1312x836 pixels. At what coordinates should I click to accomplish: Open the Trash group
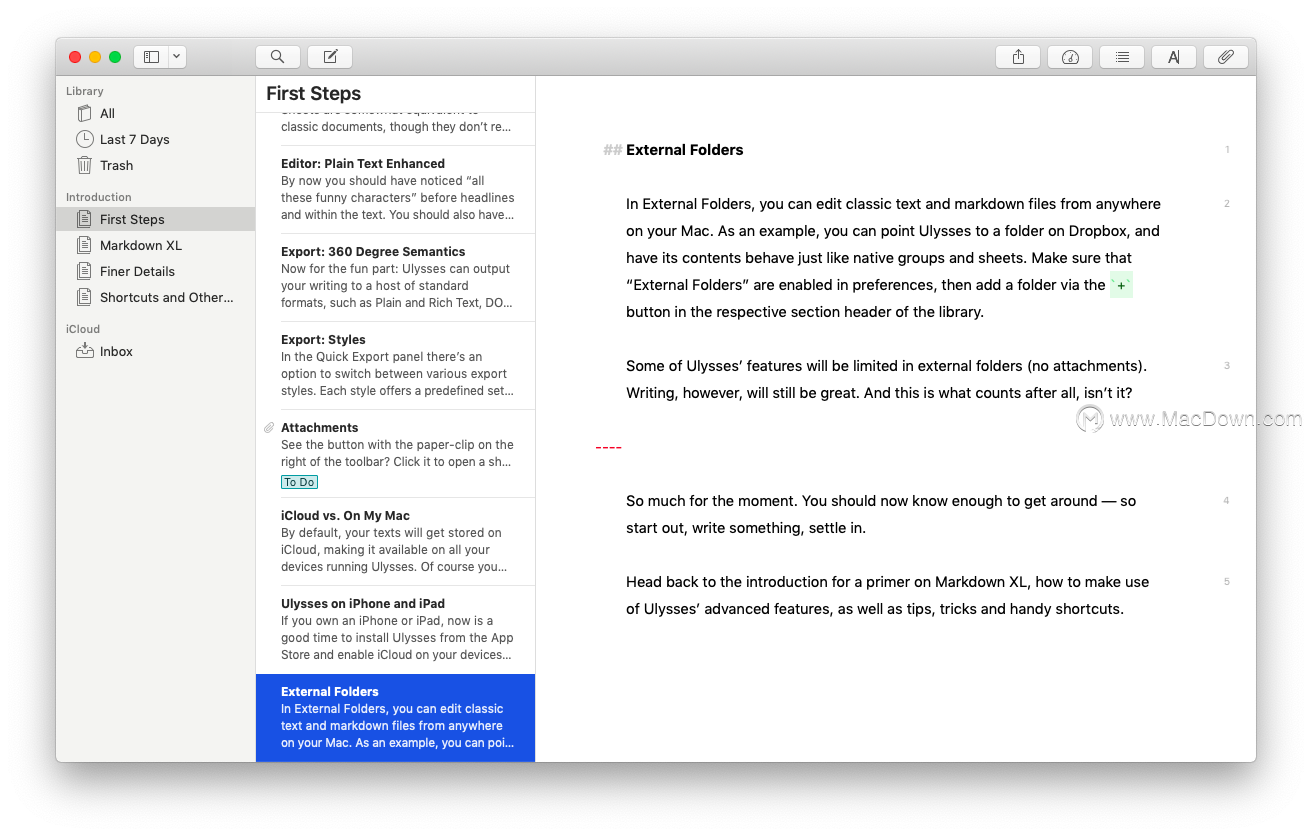155,165
